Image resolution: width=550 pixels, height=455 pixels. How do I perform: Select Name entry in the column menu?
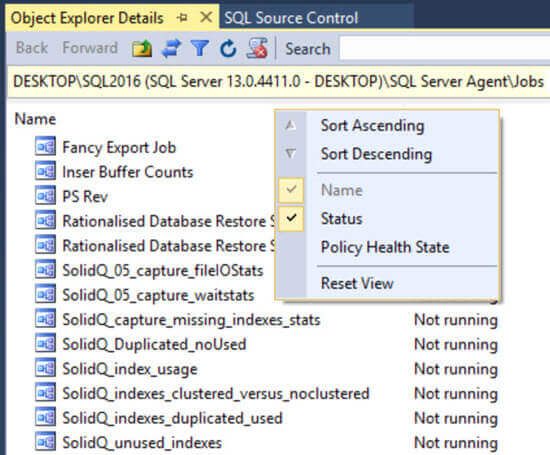pos(342,190)
